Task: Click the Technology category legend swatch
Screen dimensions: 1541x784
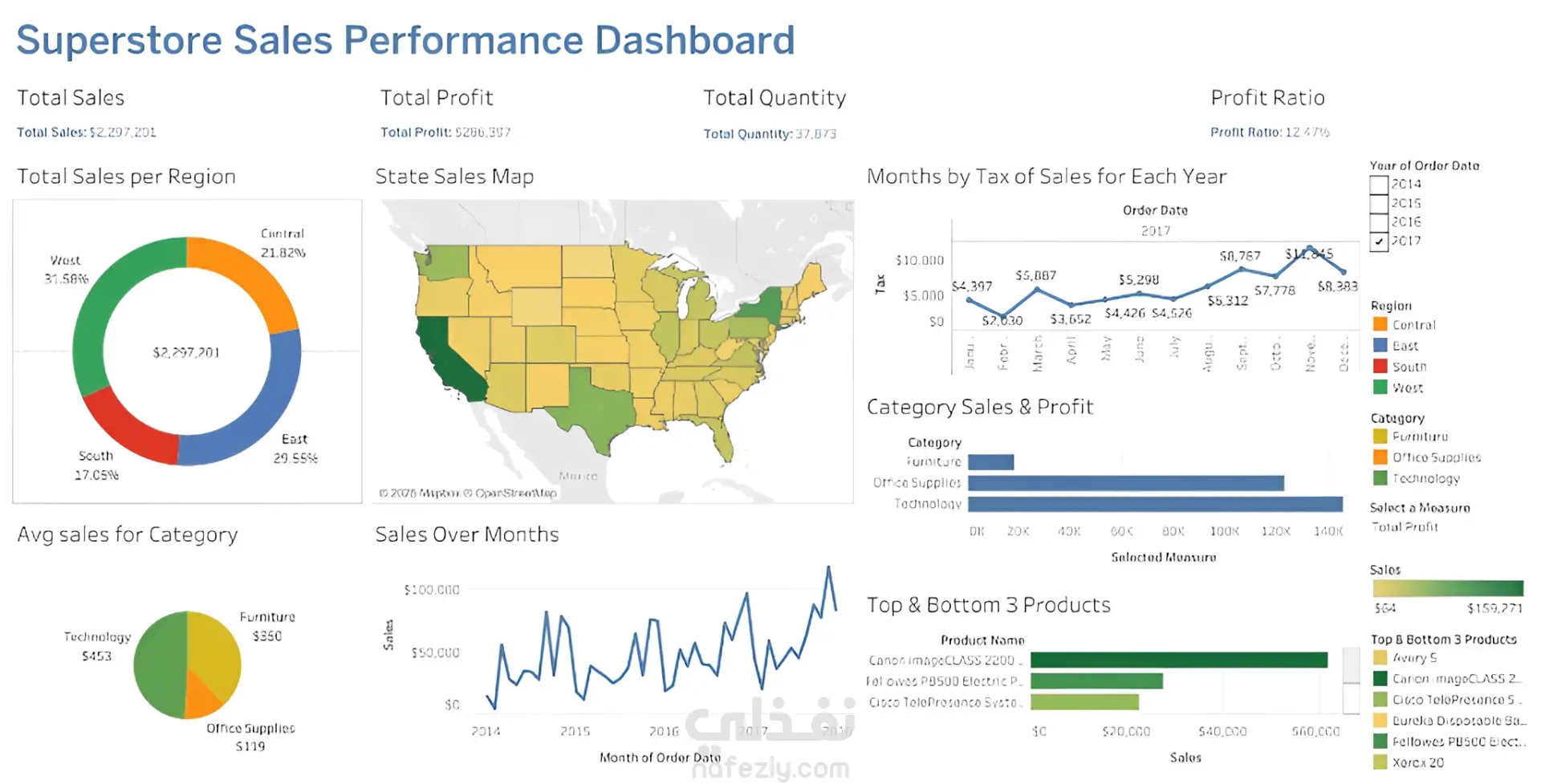Action: click(x=1380, y=478)
